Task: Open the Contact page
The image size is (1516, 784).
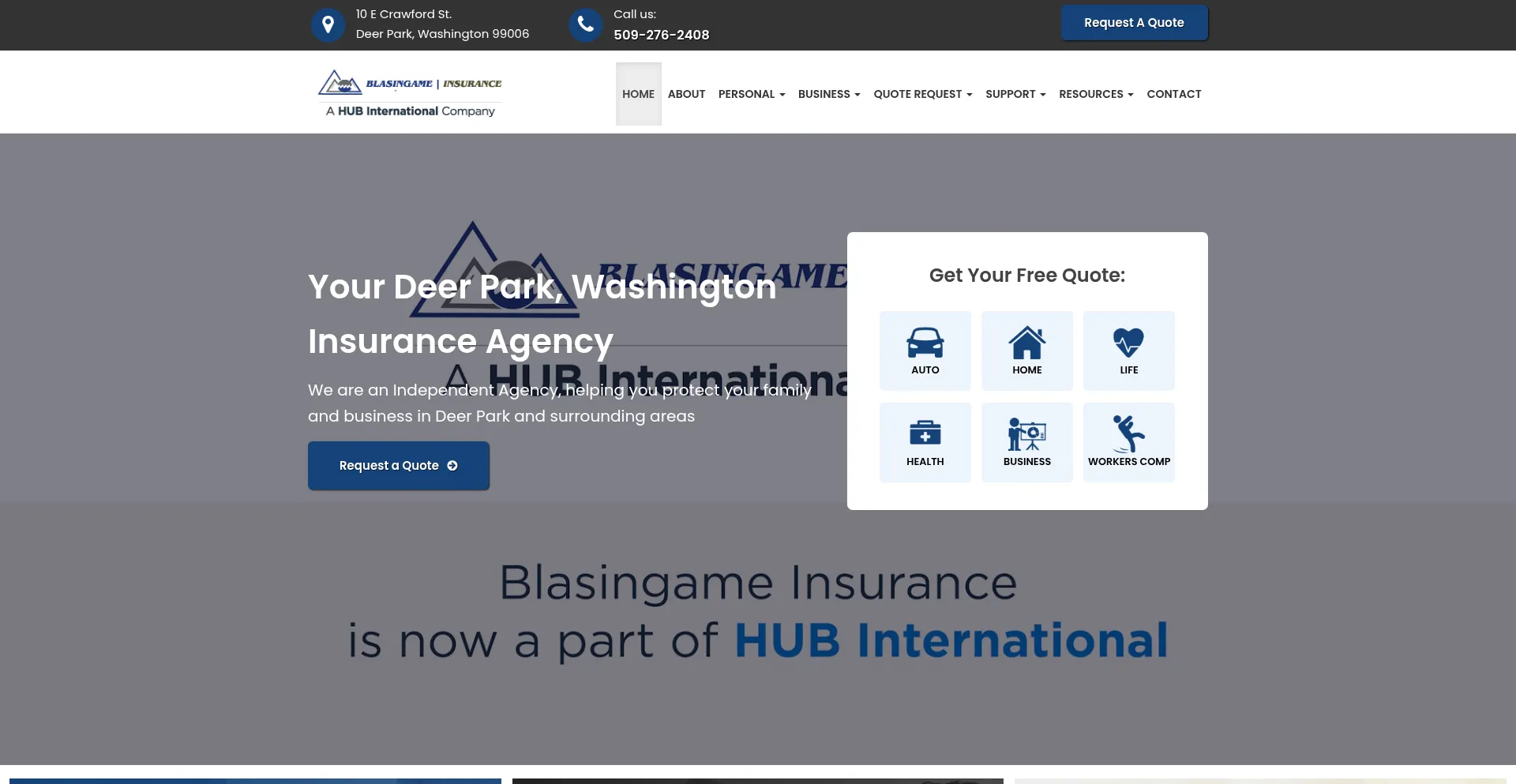Action: point(1174,94)
